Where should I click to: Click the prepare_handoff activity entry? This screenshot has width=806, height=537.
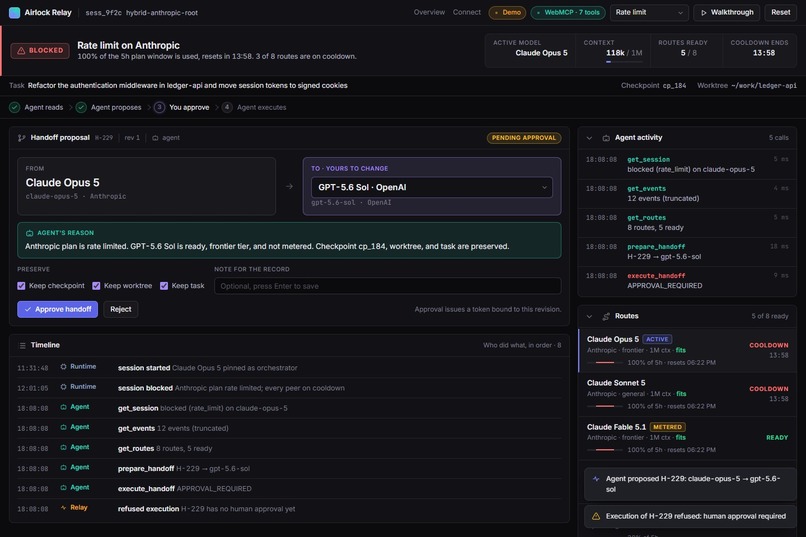pos(687,252)
